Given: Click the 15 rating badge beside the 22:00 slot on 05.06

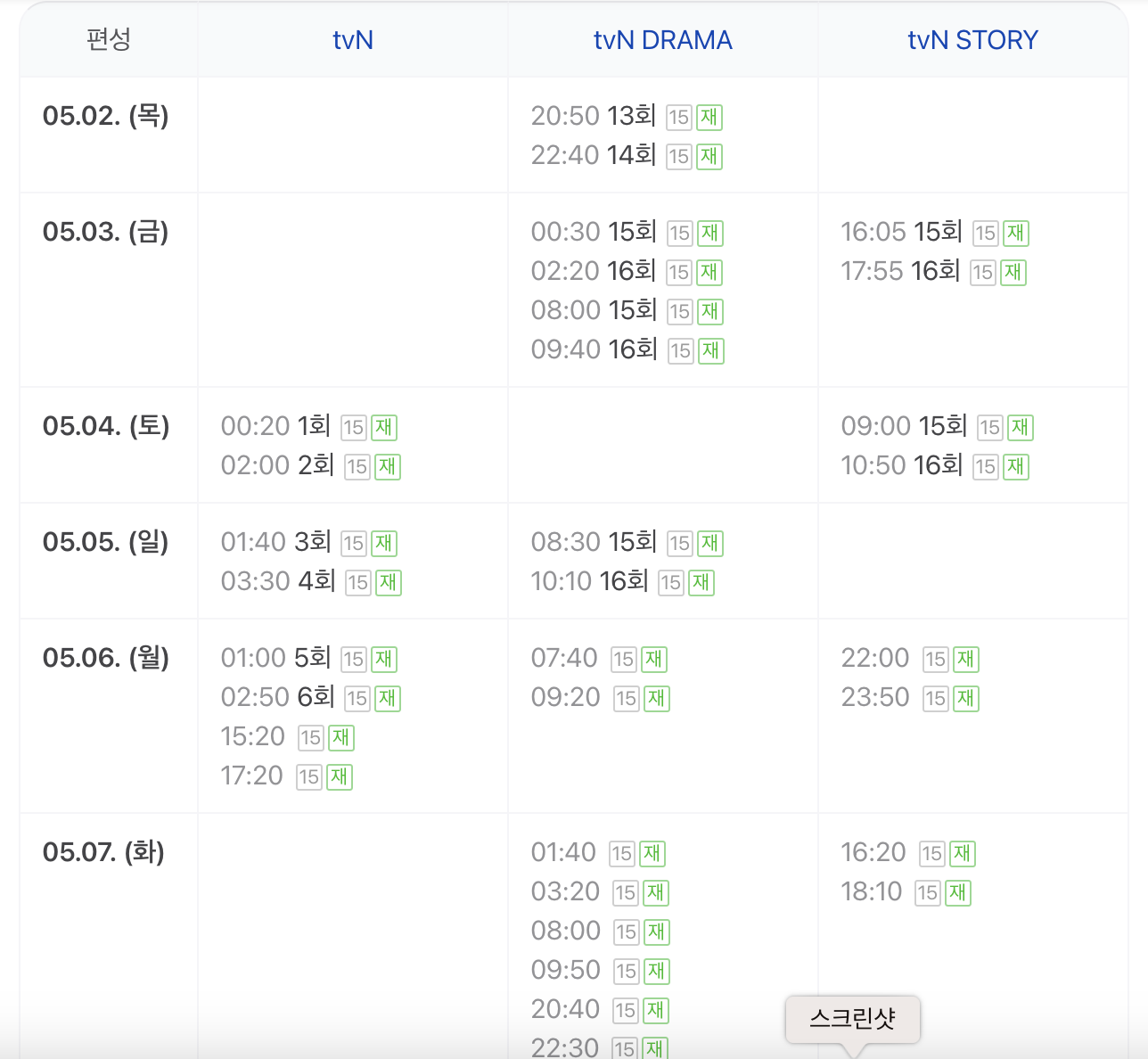Looking at the screenshot, I should click(935, 660).
